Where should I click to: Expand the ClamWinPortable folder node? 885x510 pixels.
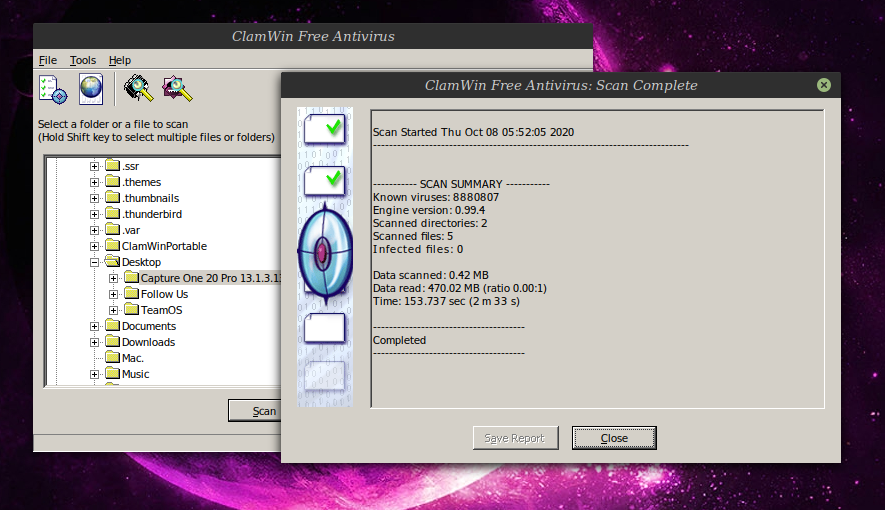pyautogui.click(x=94, y=247)
